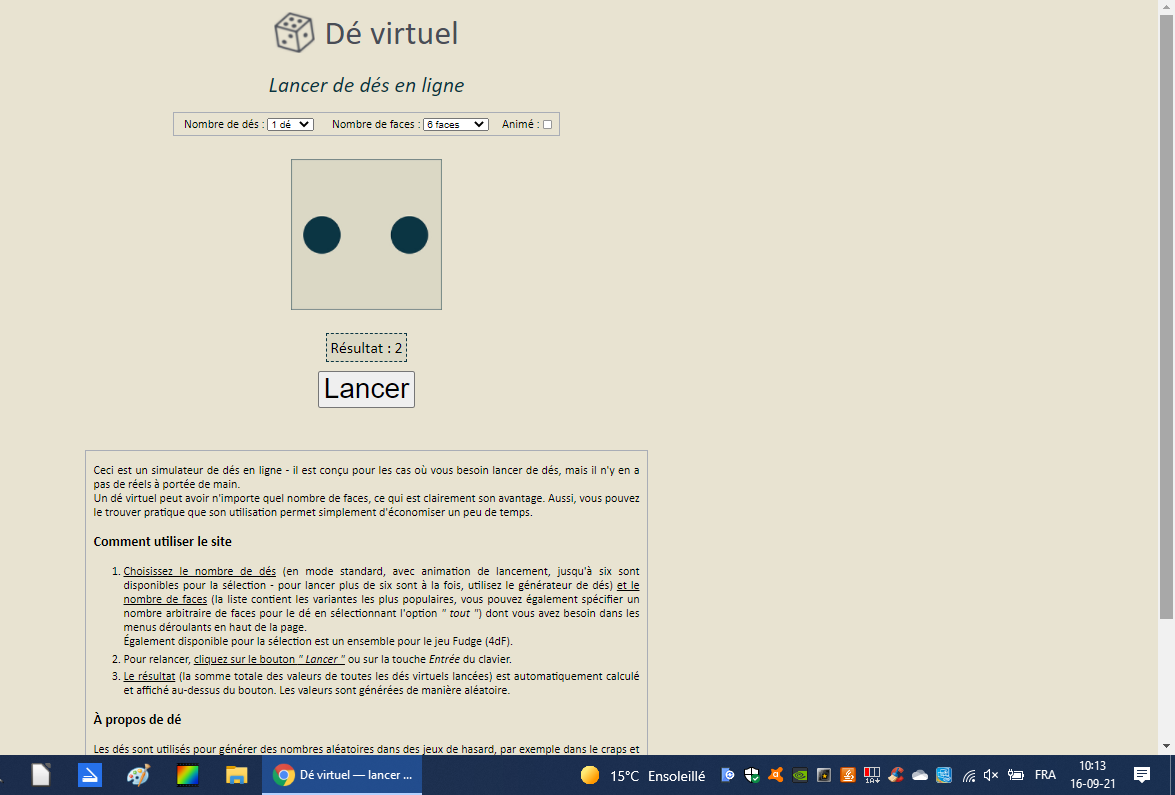Open Windows Security shield tray icon

[x=752, y=776]
